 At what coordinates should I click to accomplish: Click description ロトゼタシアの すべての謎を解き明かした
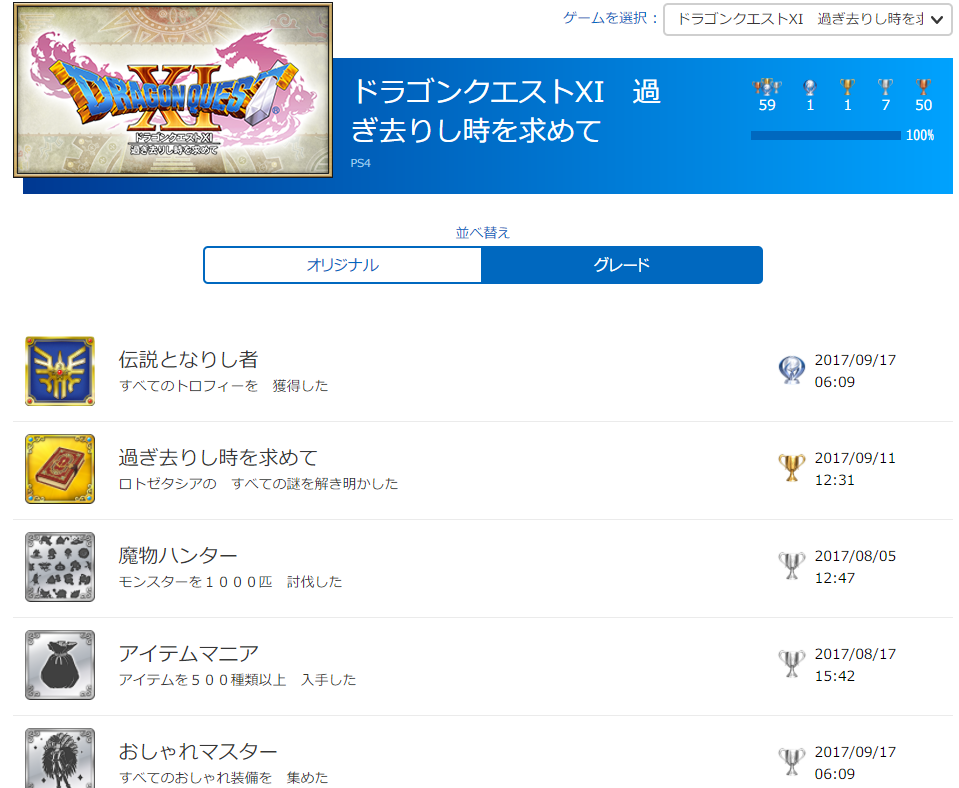(258, 484)
